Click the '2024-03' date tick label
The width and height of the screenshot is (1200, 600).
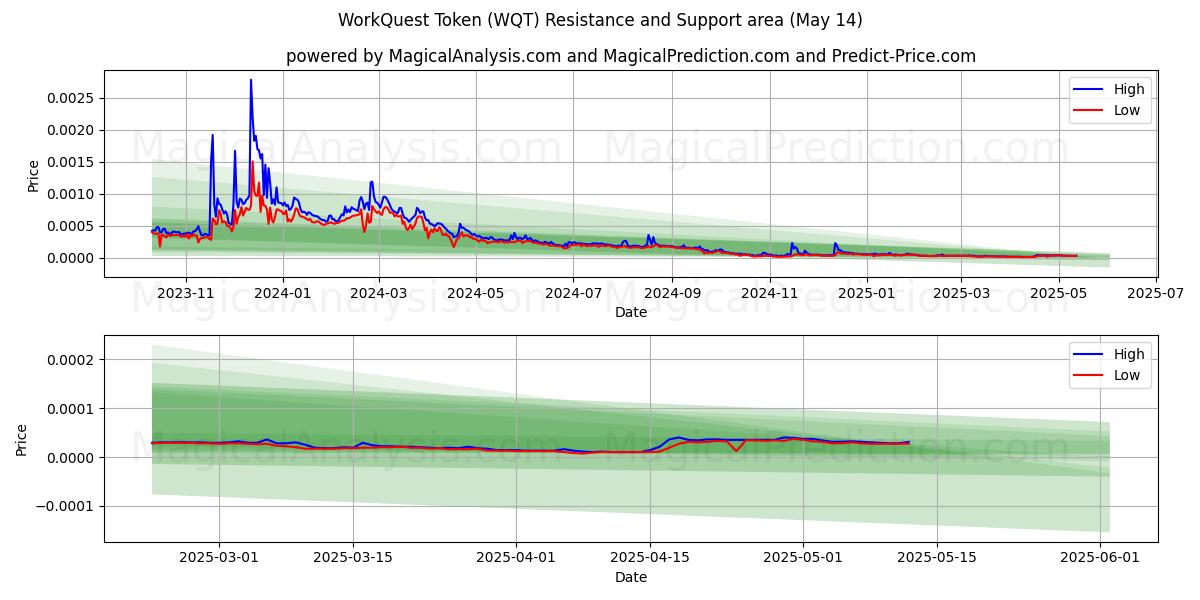[379, 293]
